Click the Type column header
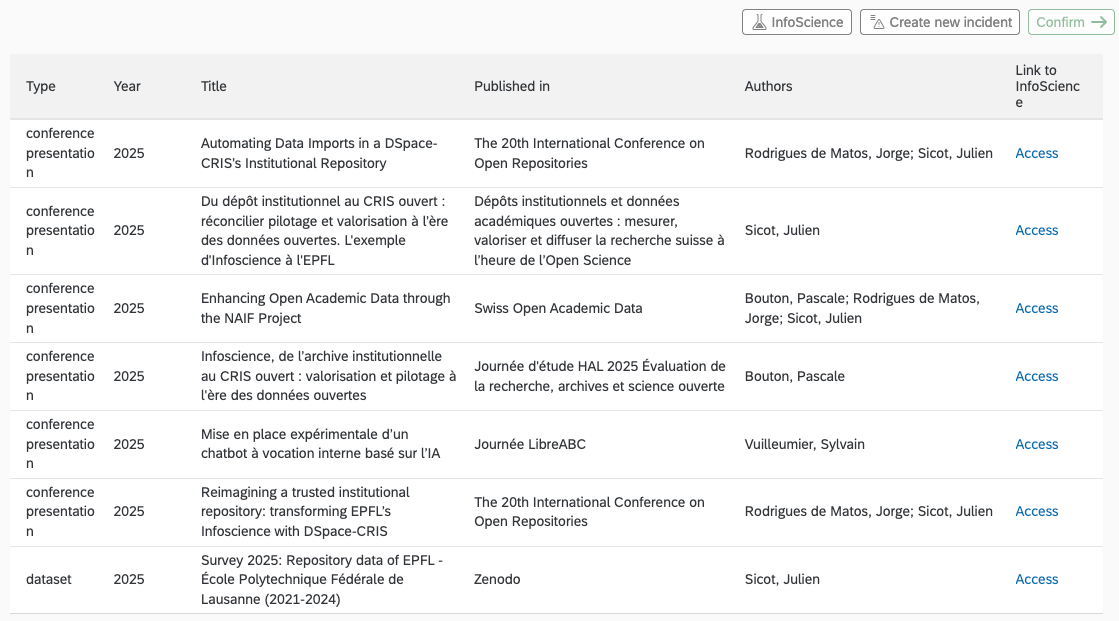Viewport: 1119px width, 621px height. pyautogui.click(x=41, y=86)
